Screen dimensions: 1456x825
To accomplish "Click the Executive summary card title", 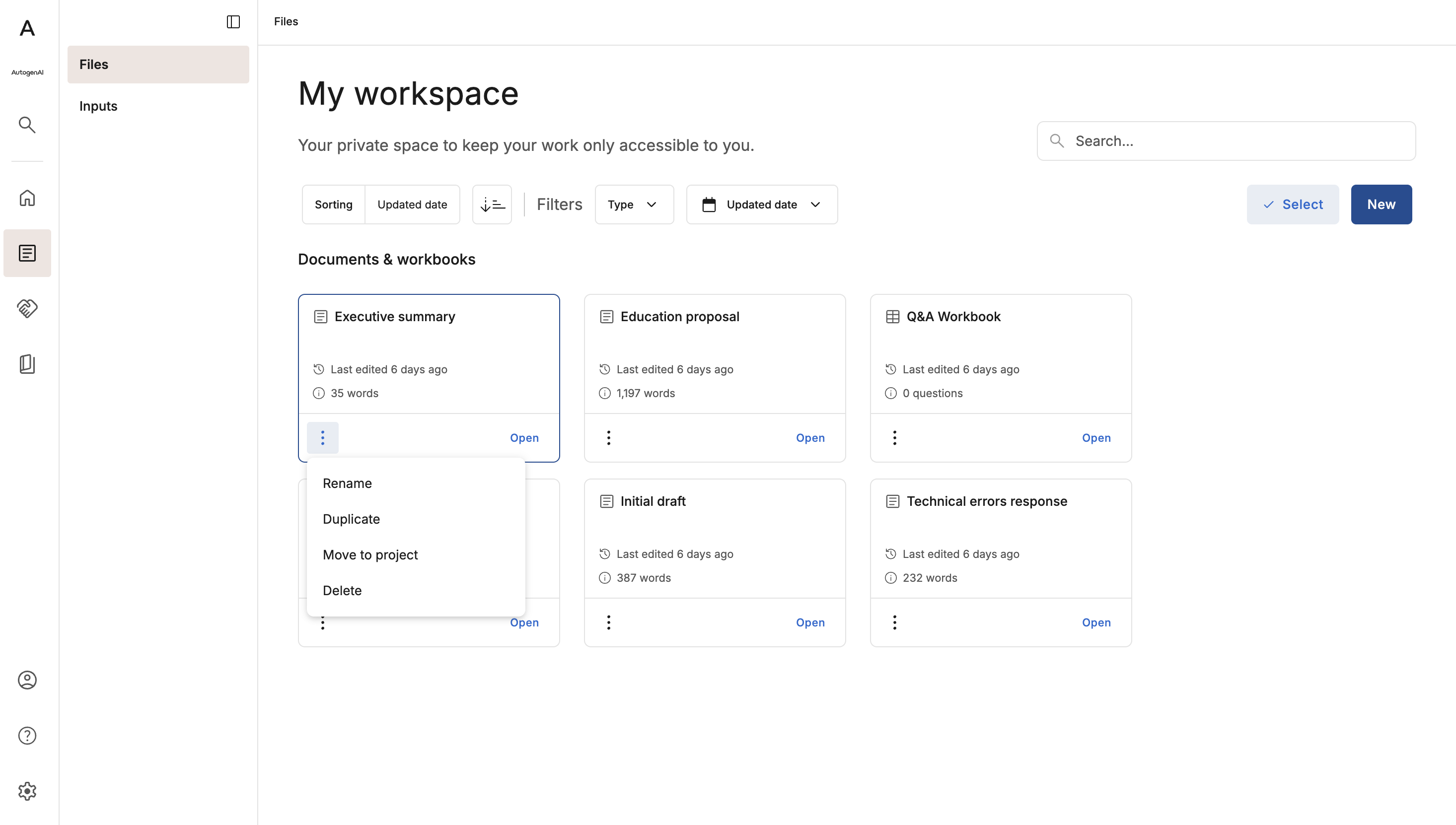I will pos(394,317).
